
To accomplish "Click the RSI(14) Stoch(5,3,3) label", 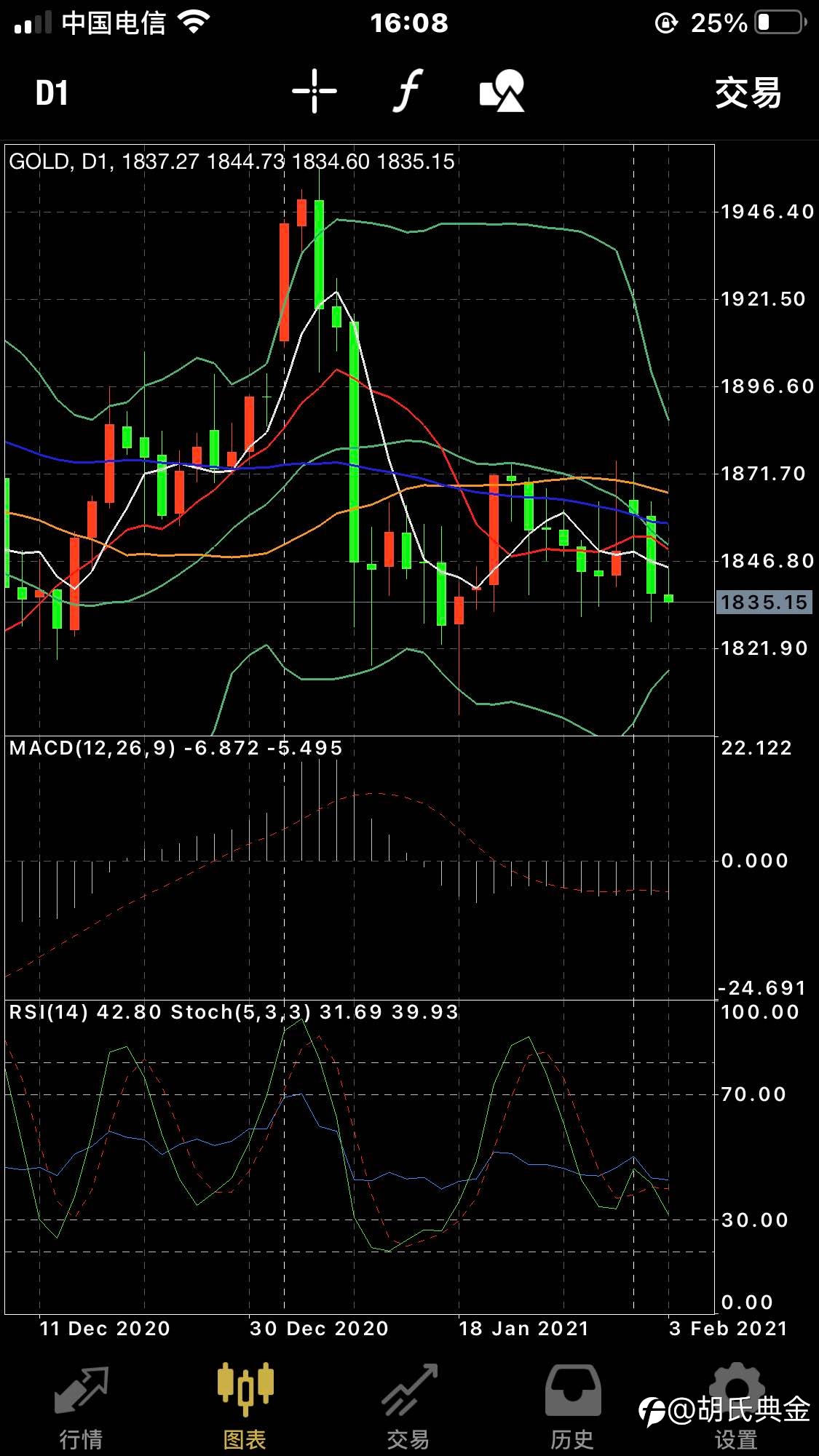I will tap(234, 1012).
